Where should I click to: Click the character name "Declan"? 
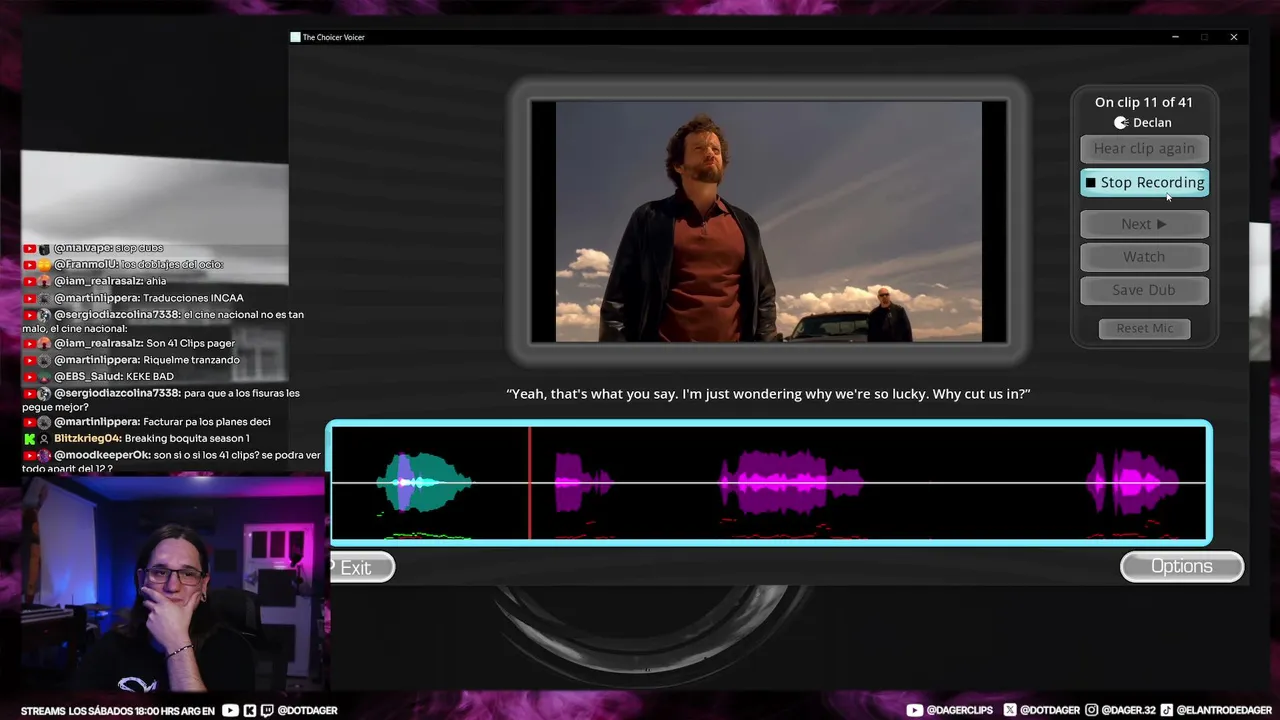click(1152, 123)
